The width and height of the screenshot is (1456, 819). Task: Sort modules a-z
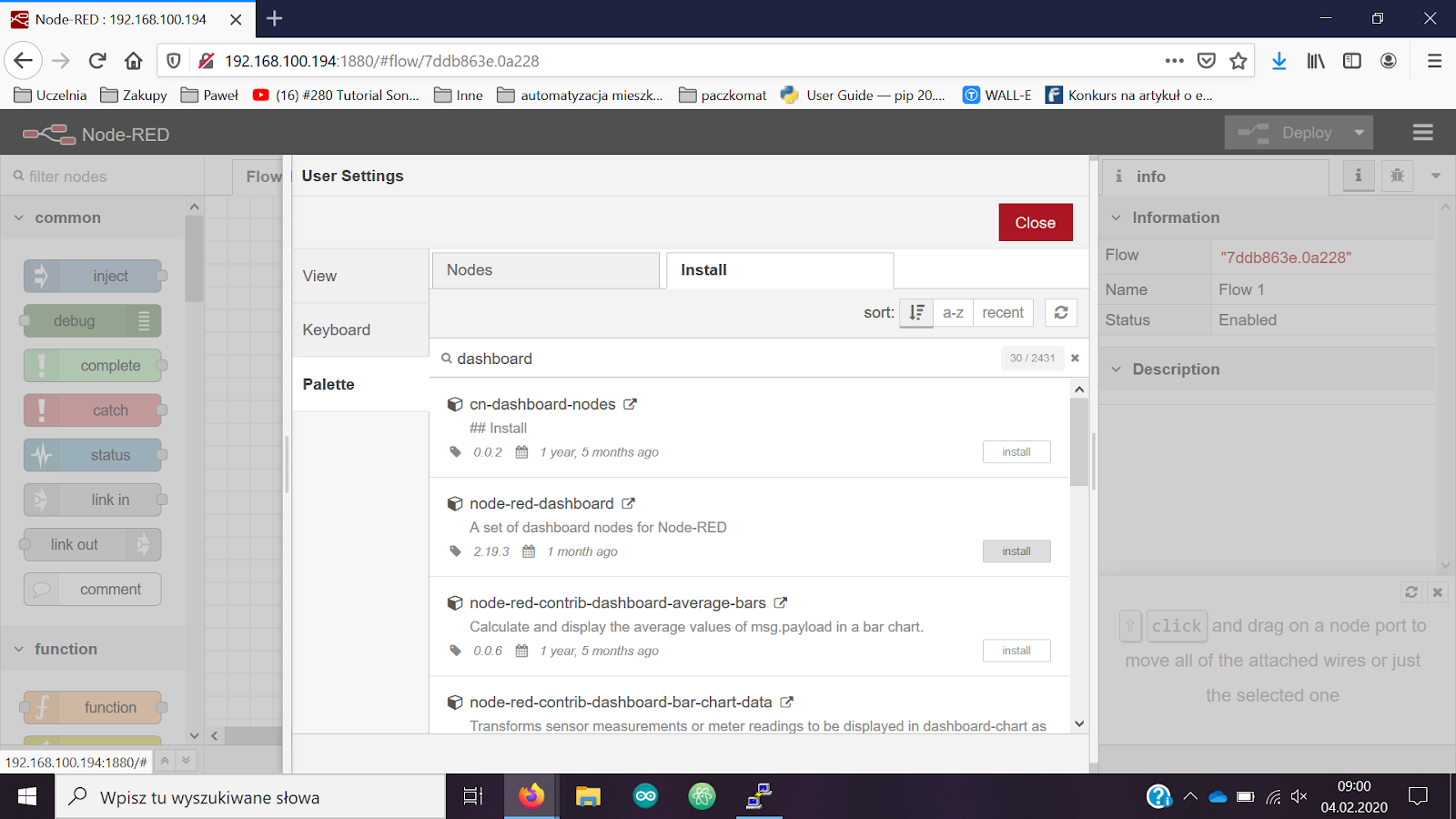pos(953,312)
